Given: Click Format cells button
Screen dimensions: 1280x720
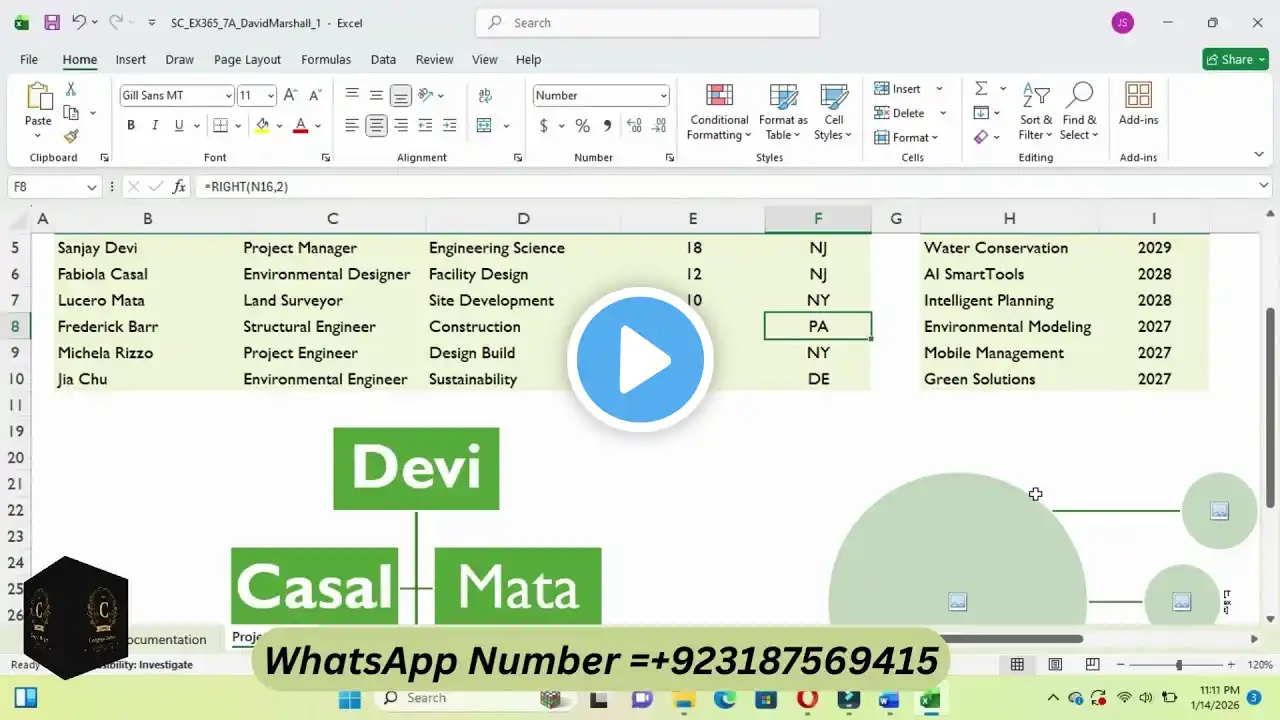Looking at the screenshot, I should pos(906,137).
